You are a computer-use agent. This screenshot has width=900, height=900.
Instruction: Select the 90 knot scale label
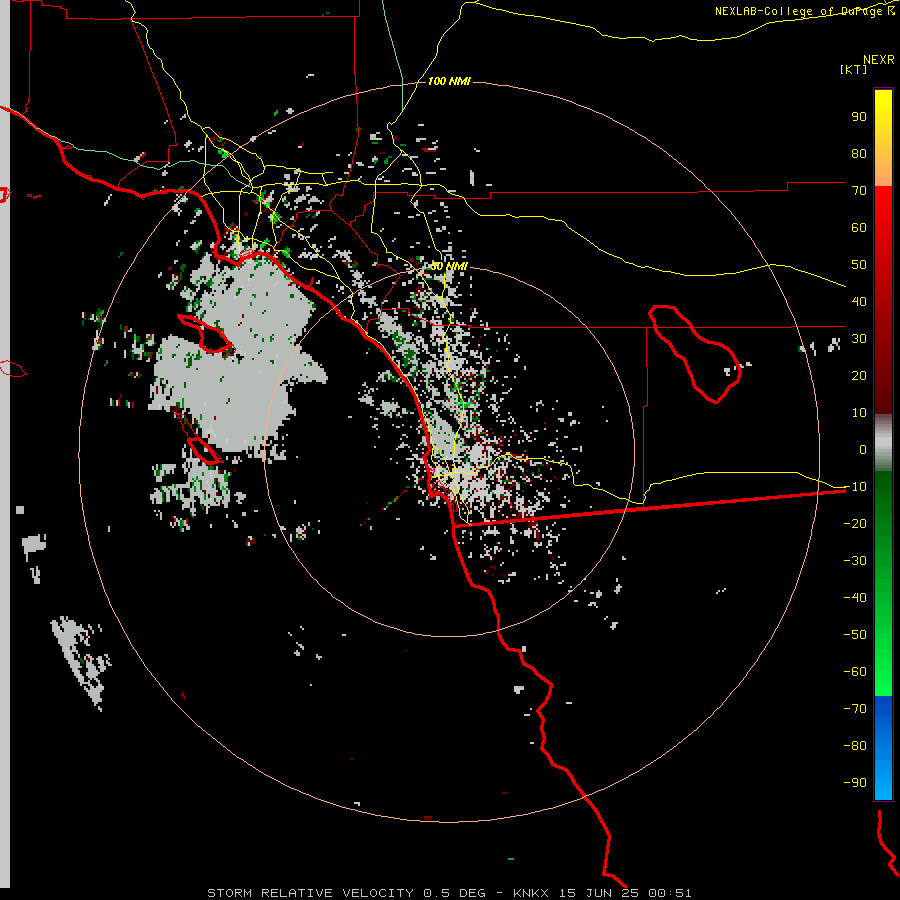(859, 117)
